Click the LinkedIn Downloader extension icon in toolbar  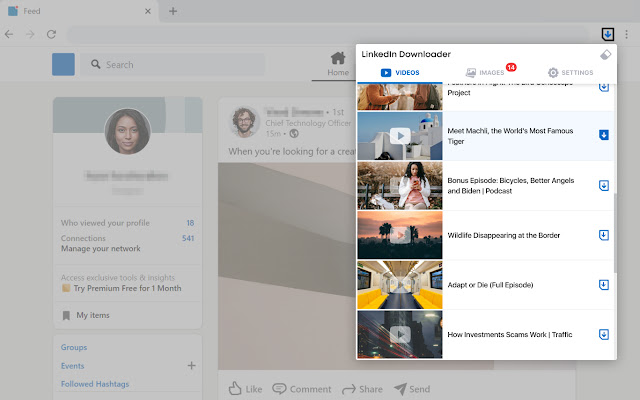(x=608, y=34)
